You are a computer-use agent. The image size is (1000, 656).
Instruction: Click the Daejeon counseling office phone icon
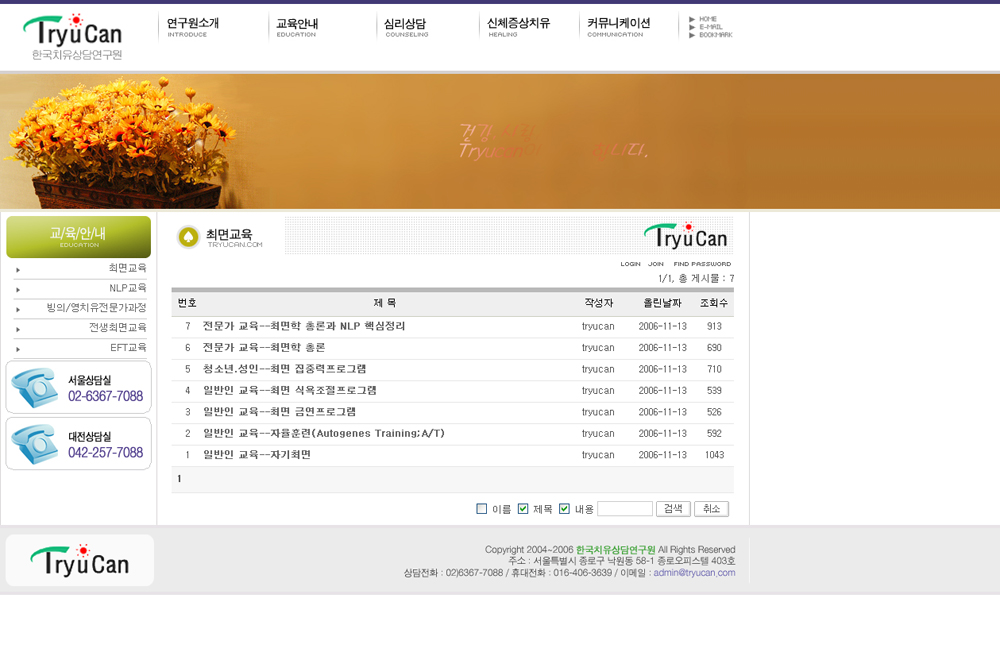point(33,444)
